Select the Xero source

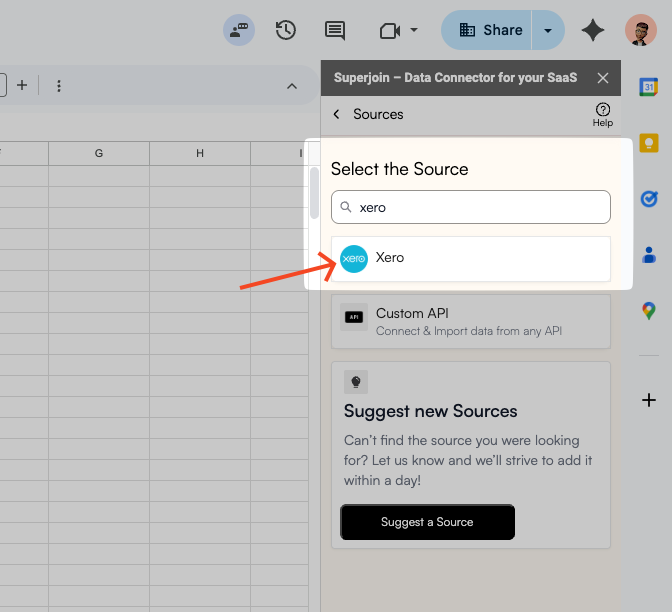[471, 259]
